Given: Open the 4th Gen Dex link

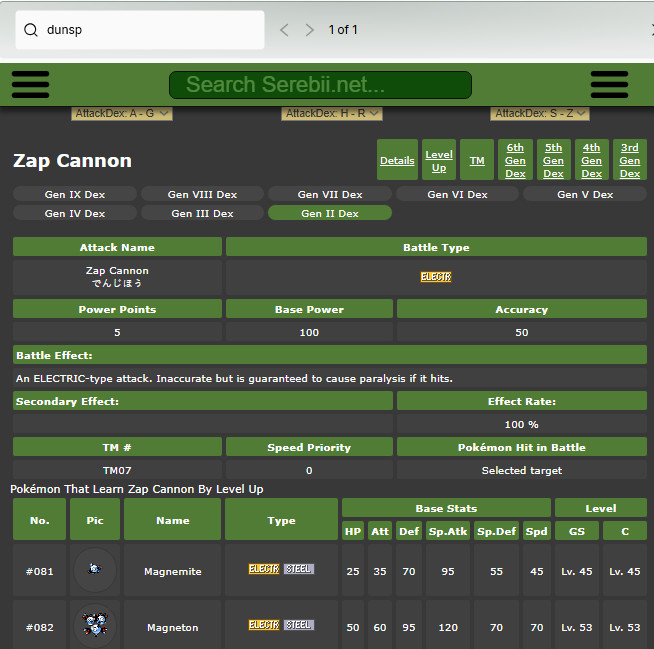Looking at the screenshot, I should pos(591,160).
